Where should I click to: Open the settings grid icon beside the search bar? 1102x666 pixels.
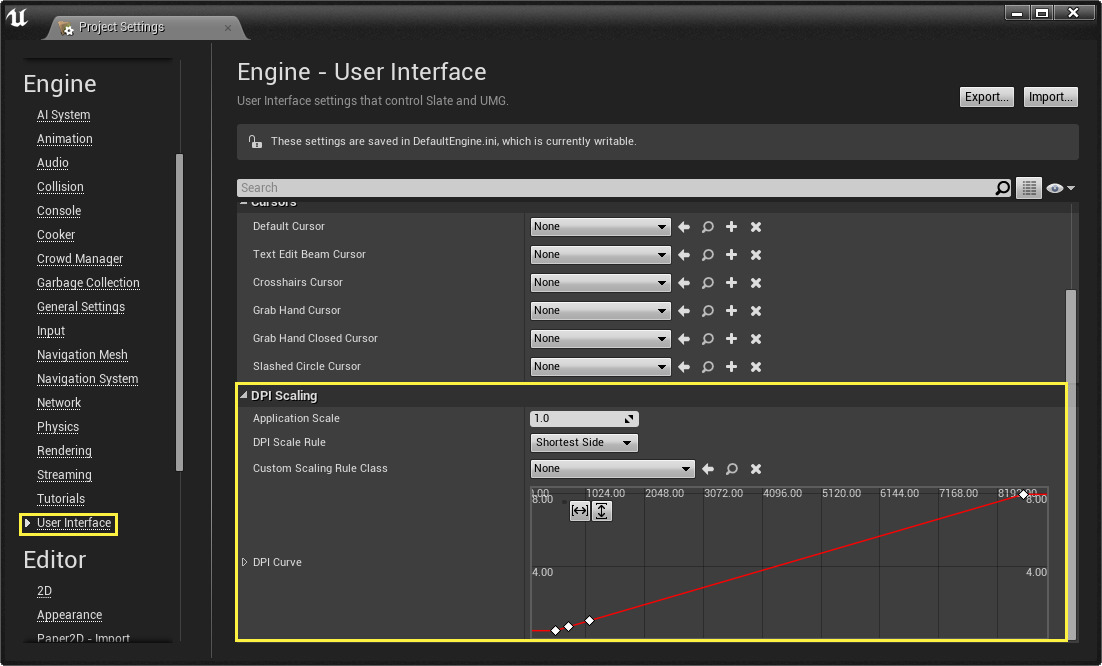(1028, 187)
